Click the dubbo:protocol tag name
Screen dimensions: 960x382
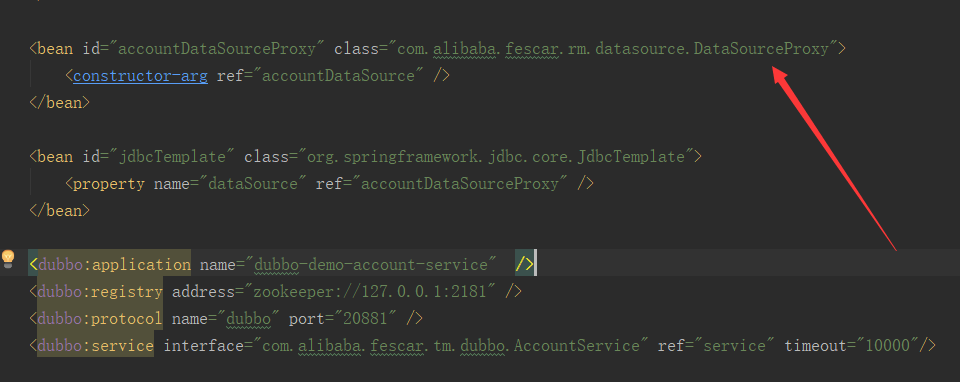pyautogui.click(x=100, y=318)
